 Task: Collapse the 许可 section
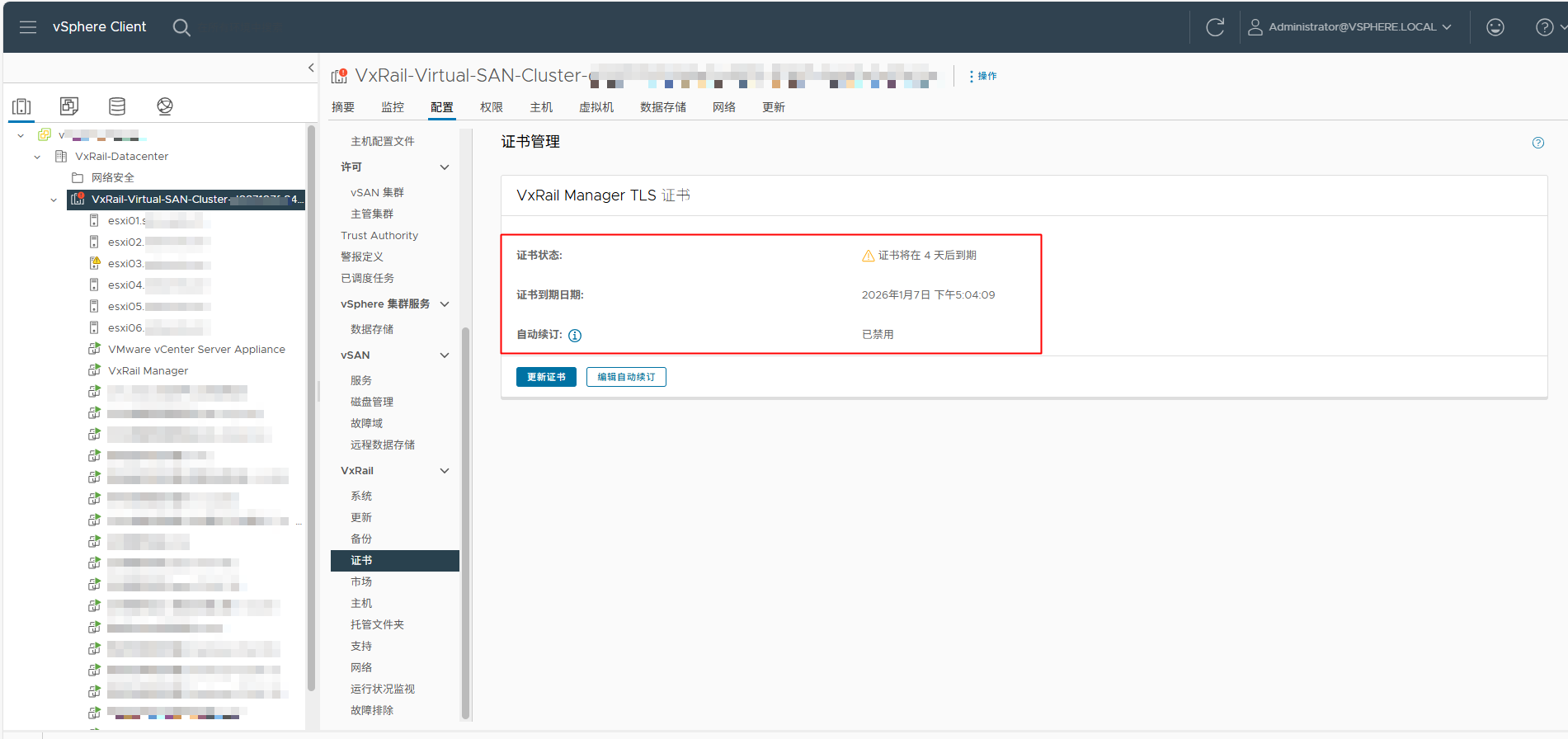click(445, 167)
